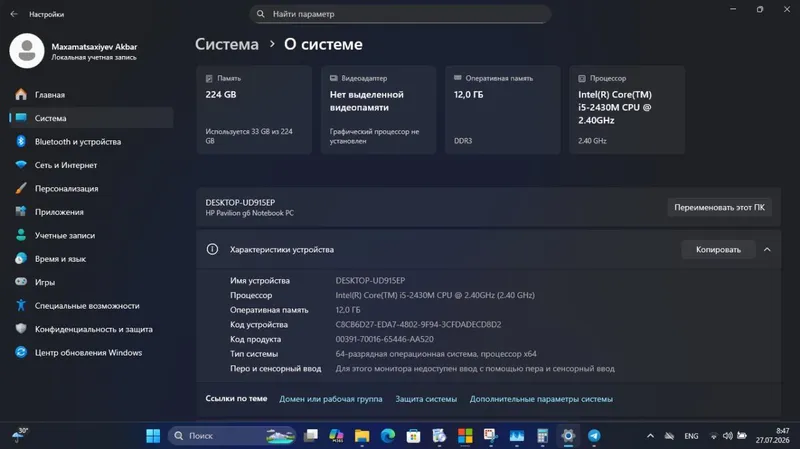Click the Settings gear taskbar icon
The image size is (800, 449).
(x=568, y=436)
